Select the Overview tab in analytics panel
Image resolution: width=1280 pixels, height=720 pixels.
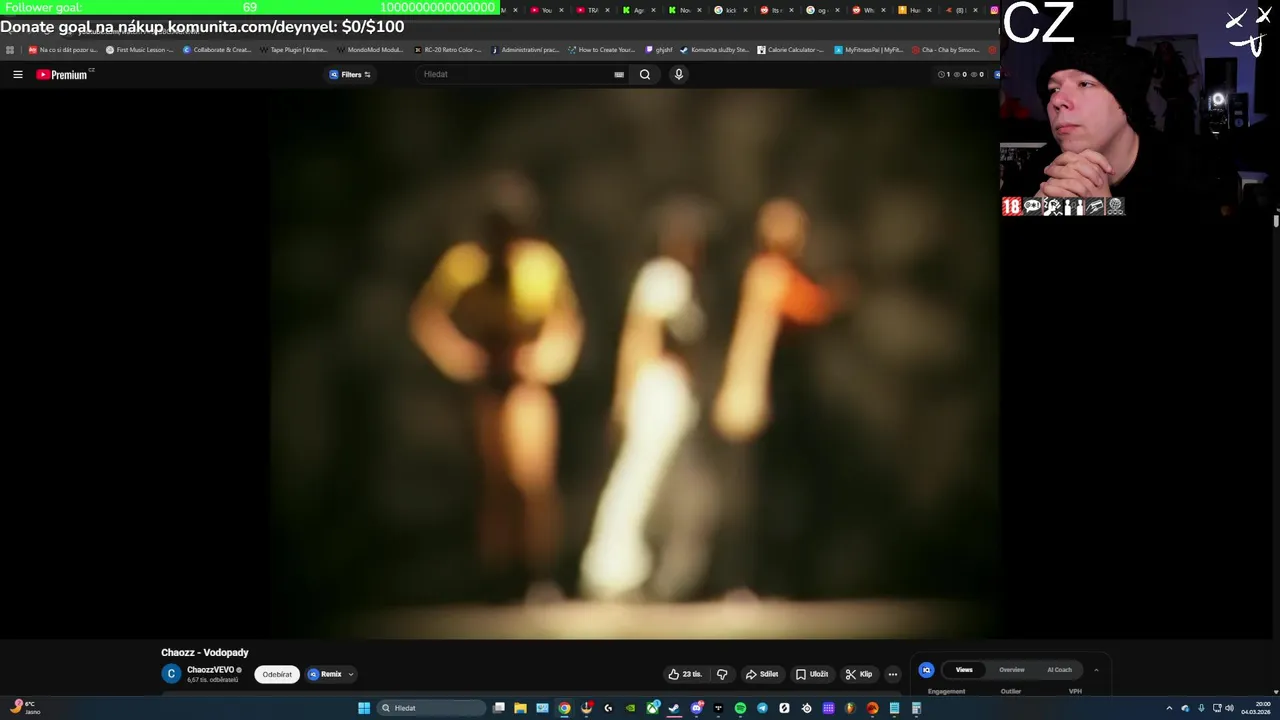[x=1012, y=670]
